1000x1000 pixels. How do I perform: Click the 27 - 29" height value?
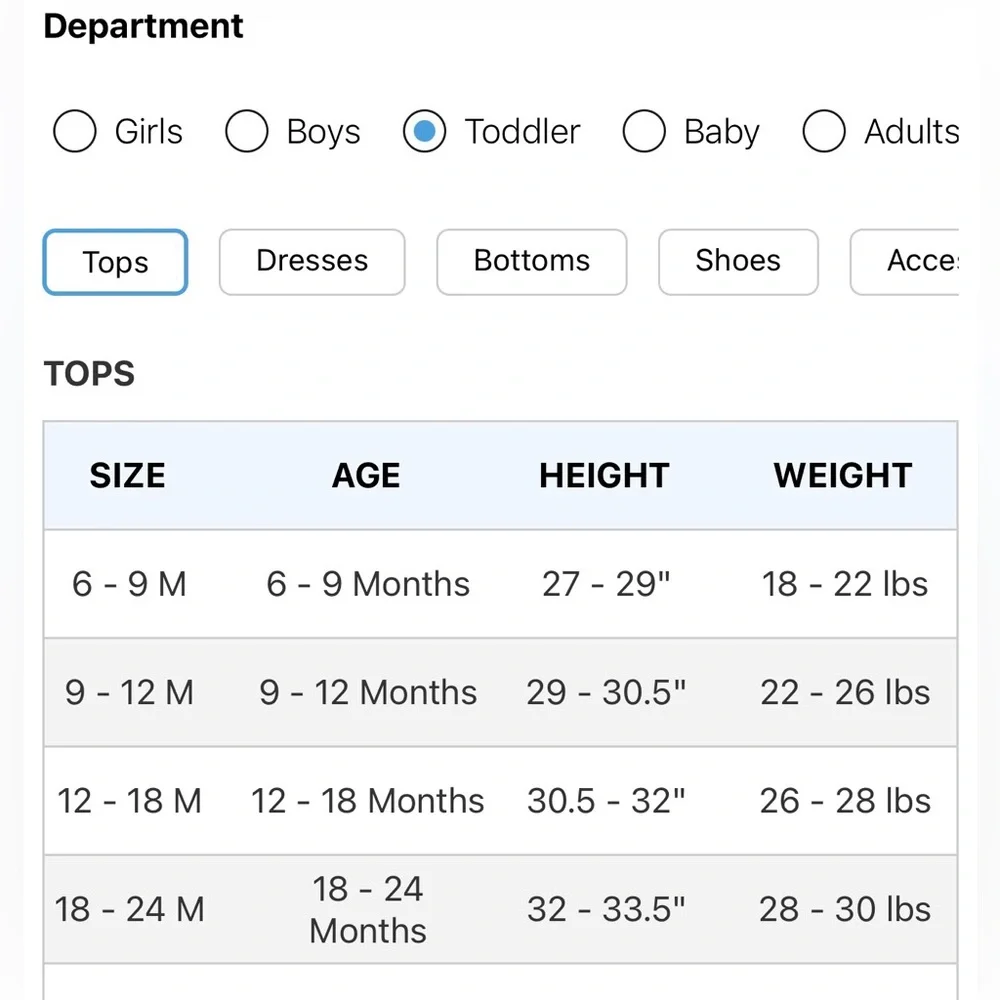coord(606,584)
